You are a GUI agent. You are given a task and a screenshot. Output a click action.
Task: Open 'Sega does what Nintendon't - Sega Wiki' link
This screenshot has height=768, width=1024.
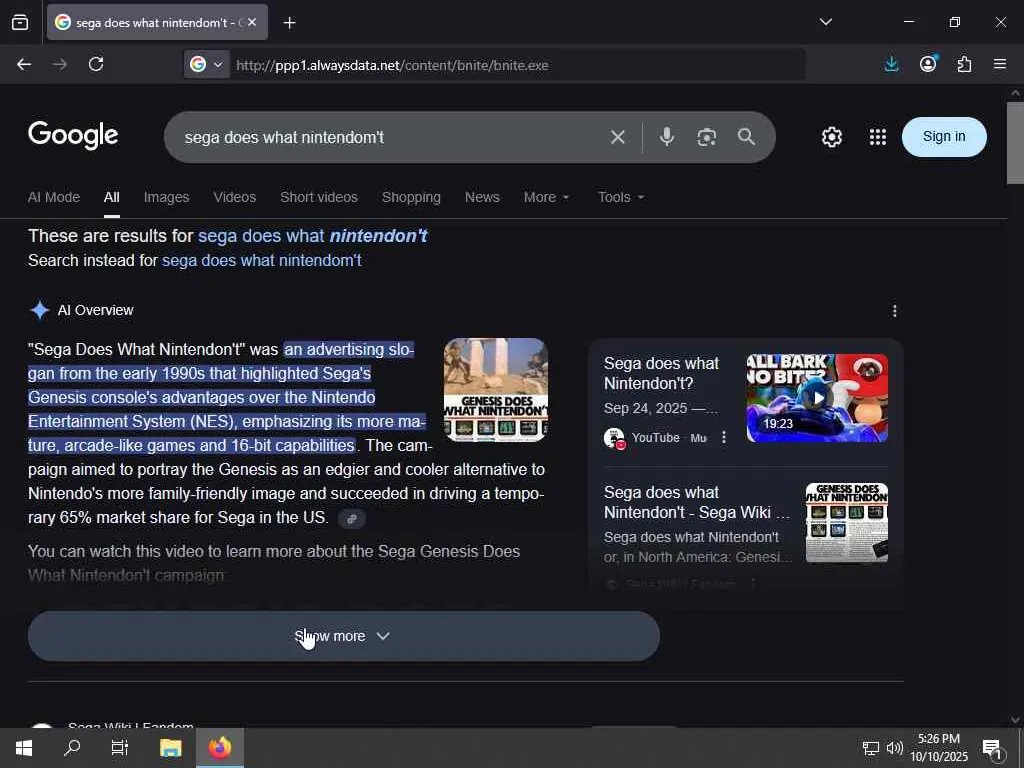[x=696, y=502]
